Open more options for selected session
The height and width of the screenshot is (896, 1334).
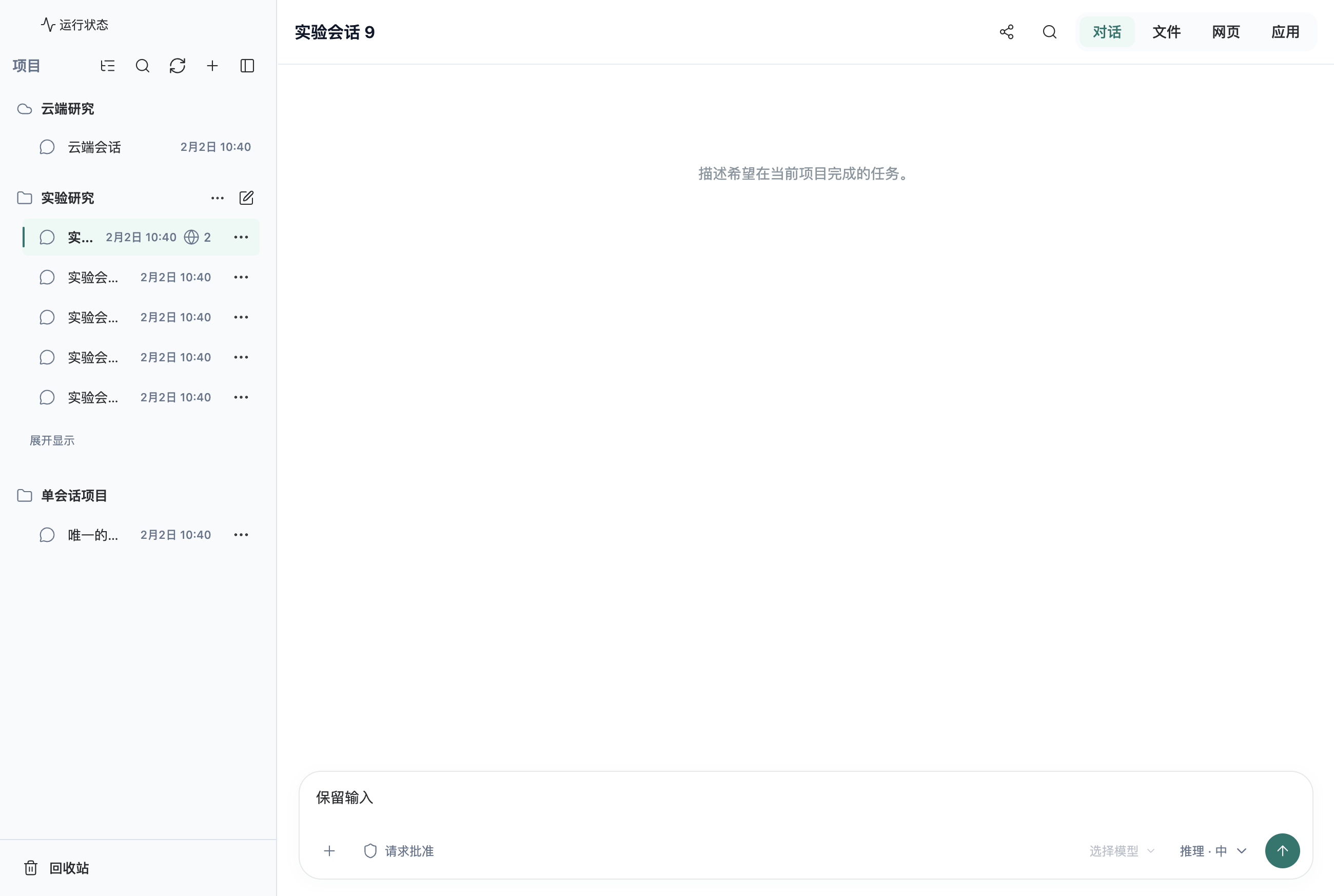(241, 237)
